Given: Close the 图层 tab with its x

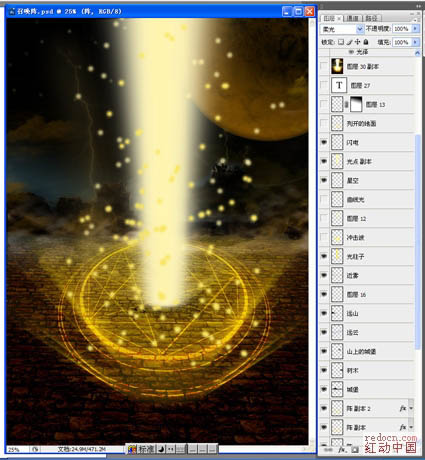Looking at the screenshot, I should click(x=339, y=19).
